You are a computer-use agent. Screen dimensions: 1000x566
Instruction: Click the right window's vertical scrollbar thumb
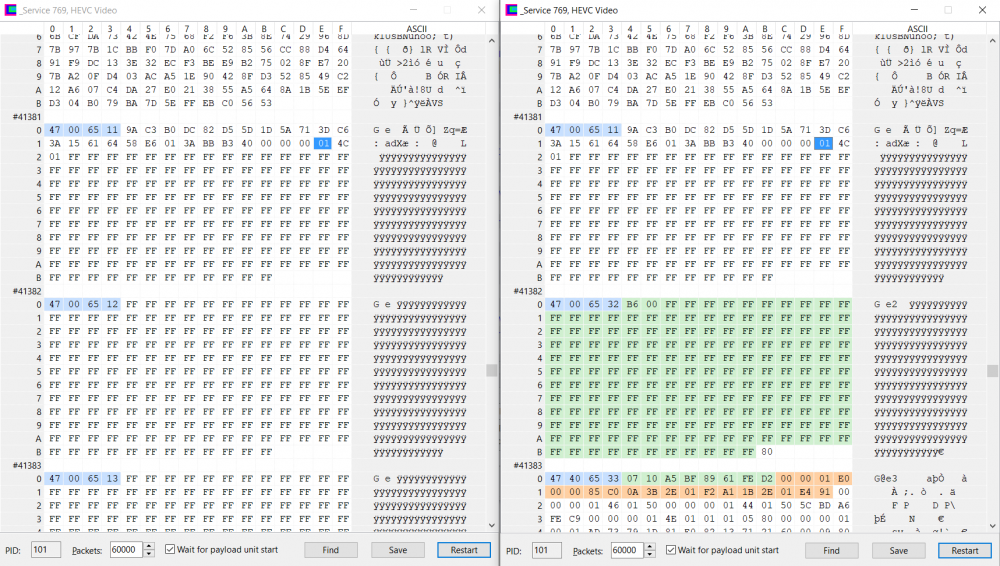pyautogui.click(x=992, y=370)
